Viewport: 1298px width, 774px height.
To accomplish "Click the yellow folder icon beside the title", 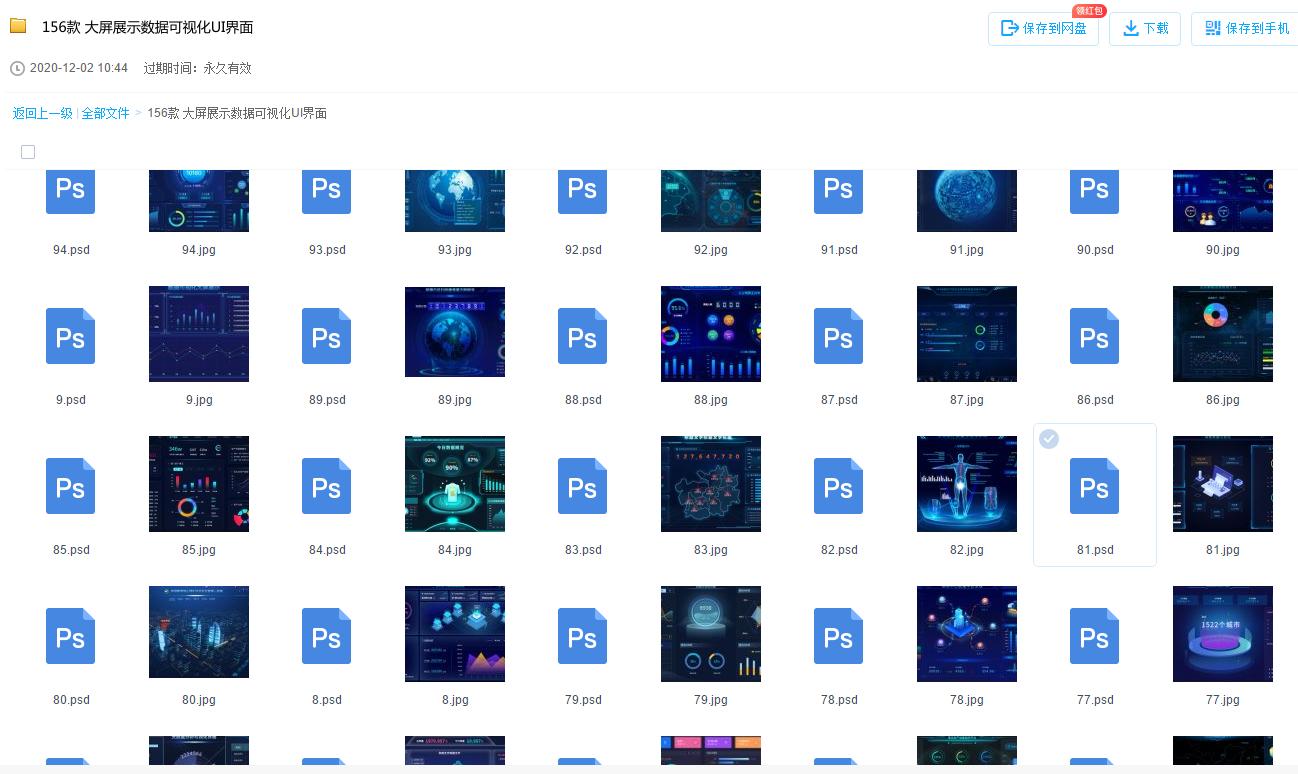I will [x=18, y=27].
